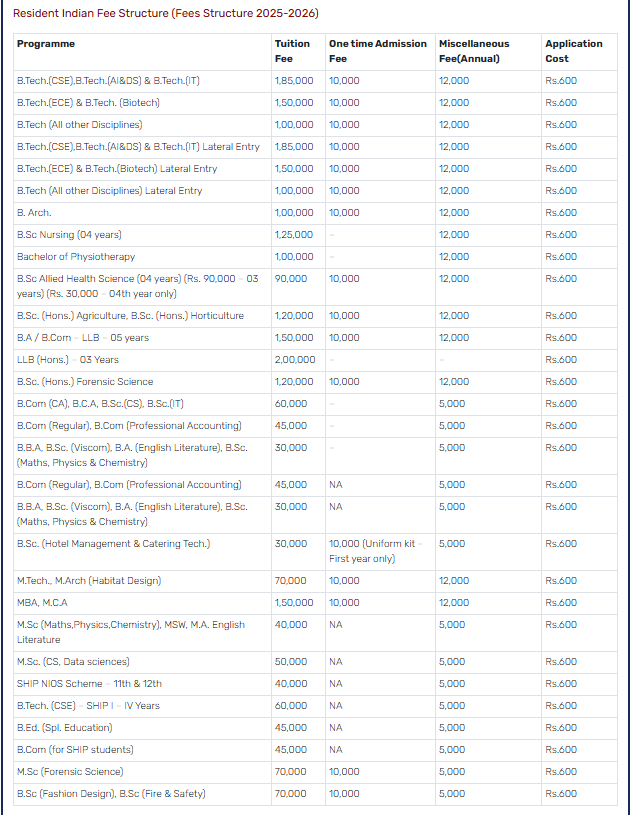The height and width of the screenshot is (815, 633).
Task: Click 10,000 (Uniform kit – First year only)
Action: click(x=376, y=551)
